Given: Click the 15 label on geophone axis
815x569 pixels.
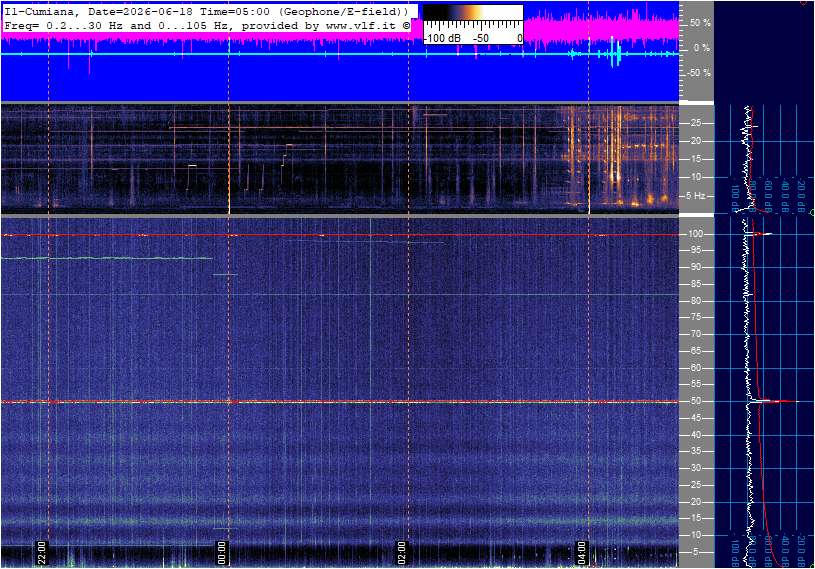Looking at the screenshot, I should pyautogui.click(x=696, y=159).
